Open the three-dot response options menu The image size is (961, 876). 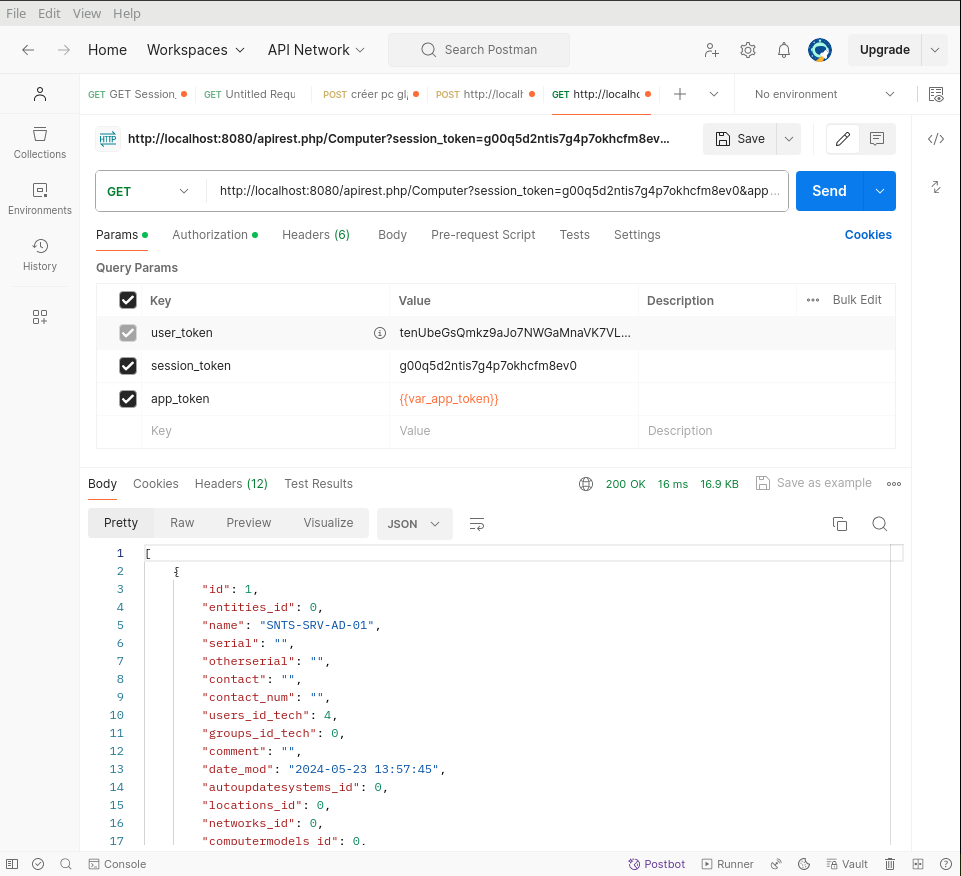[894, 484]
